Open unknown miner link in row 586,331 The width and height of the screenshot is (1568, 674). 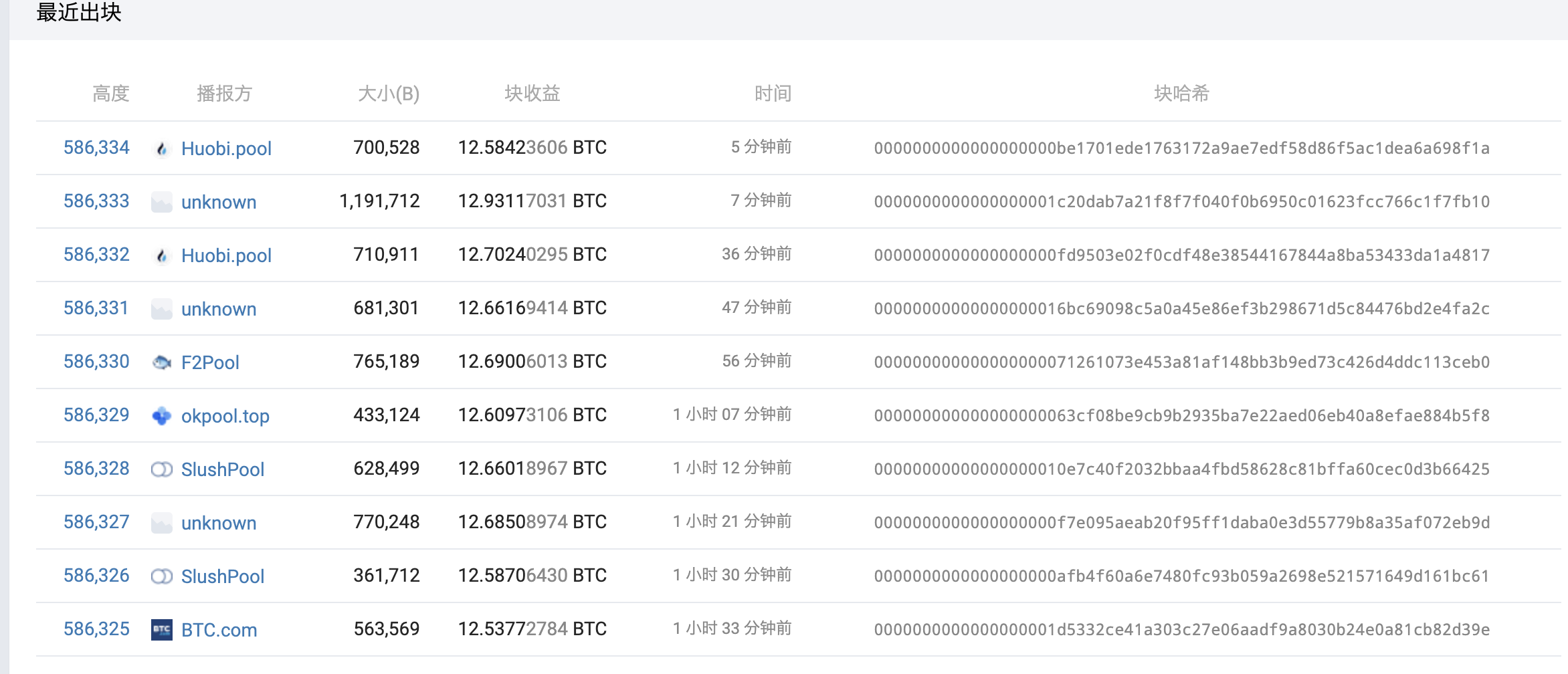(x=219, y=309)
